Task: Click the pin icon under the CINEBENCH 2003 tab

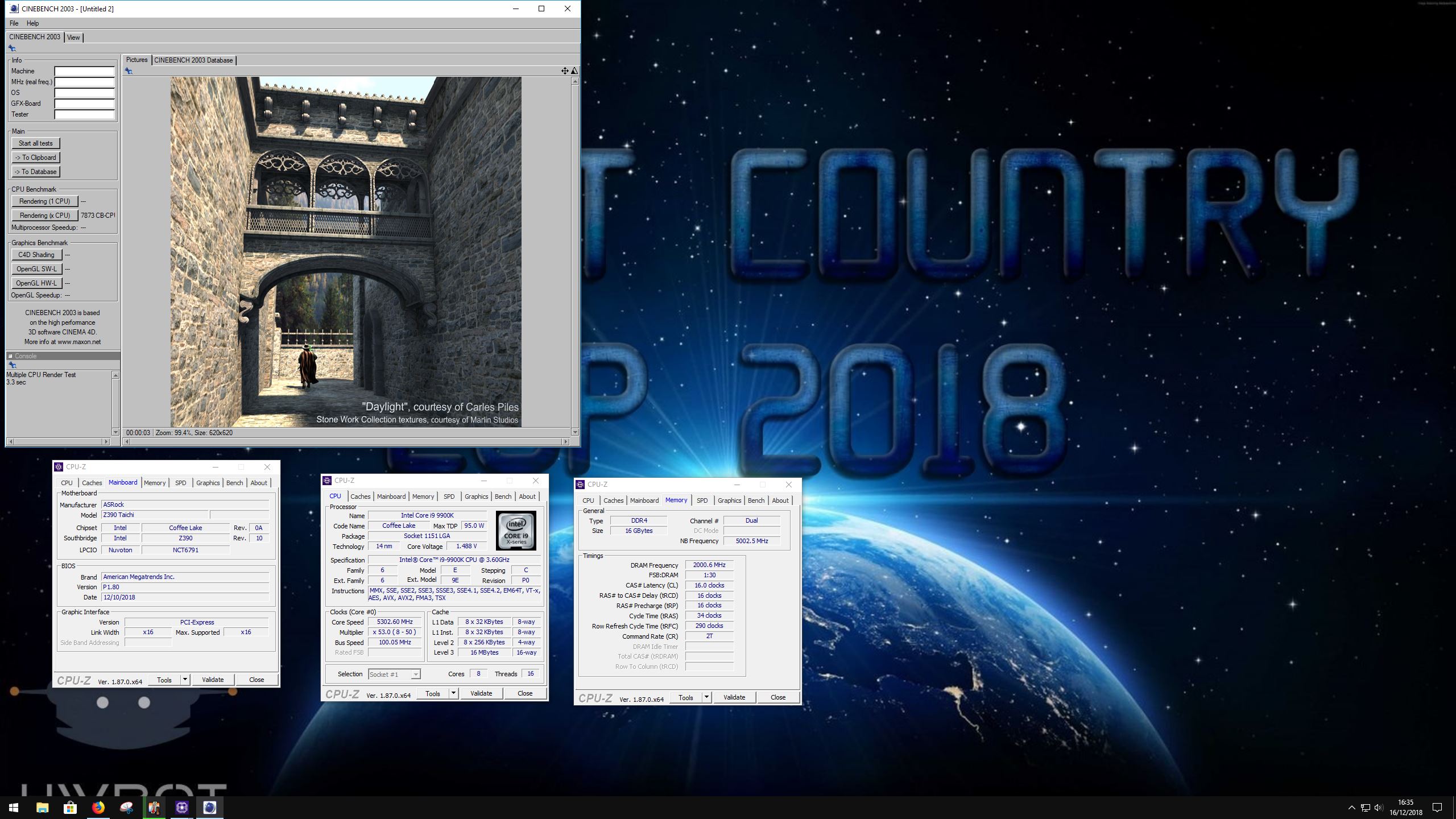Action: tap(11, 48)
